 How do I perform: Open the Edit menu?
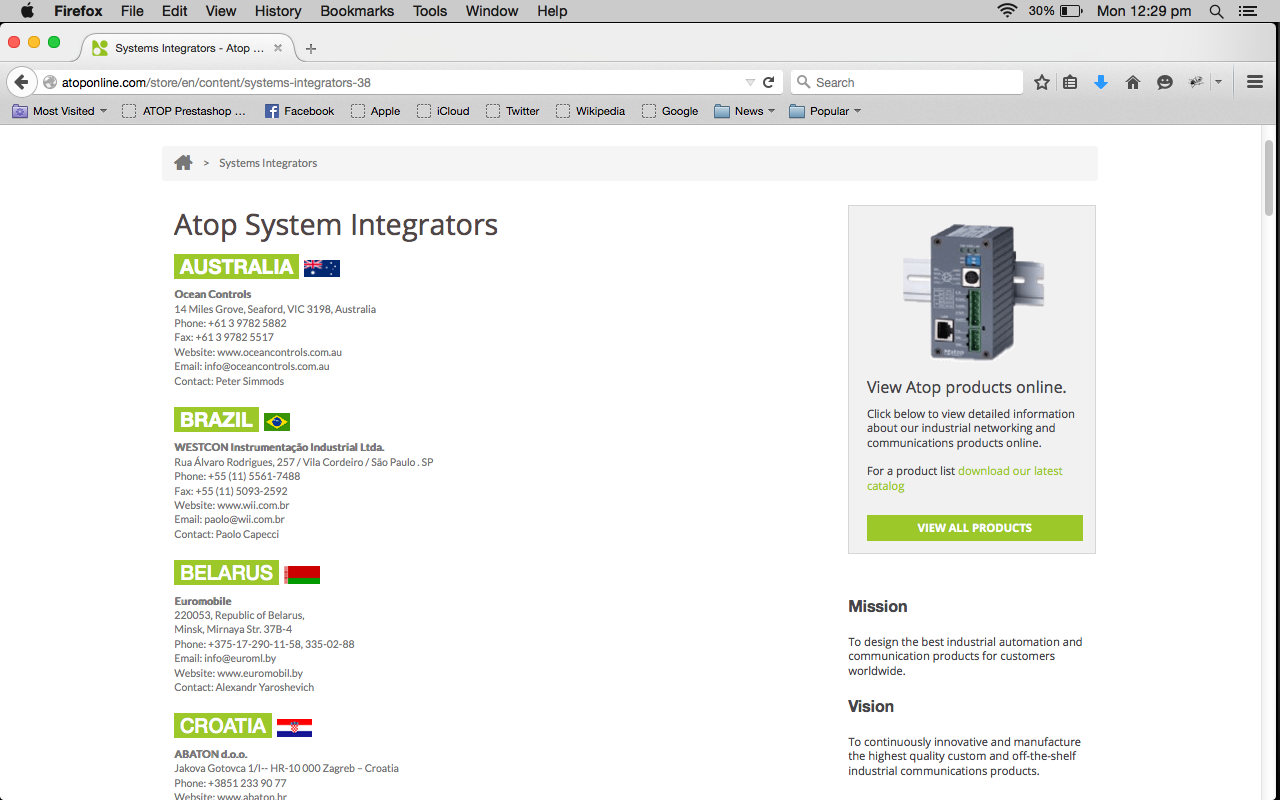[x=174, y=11]
